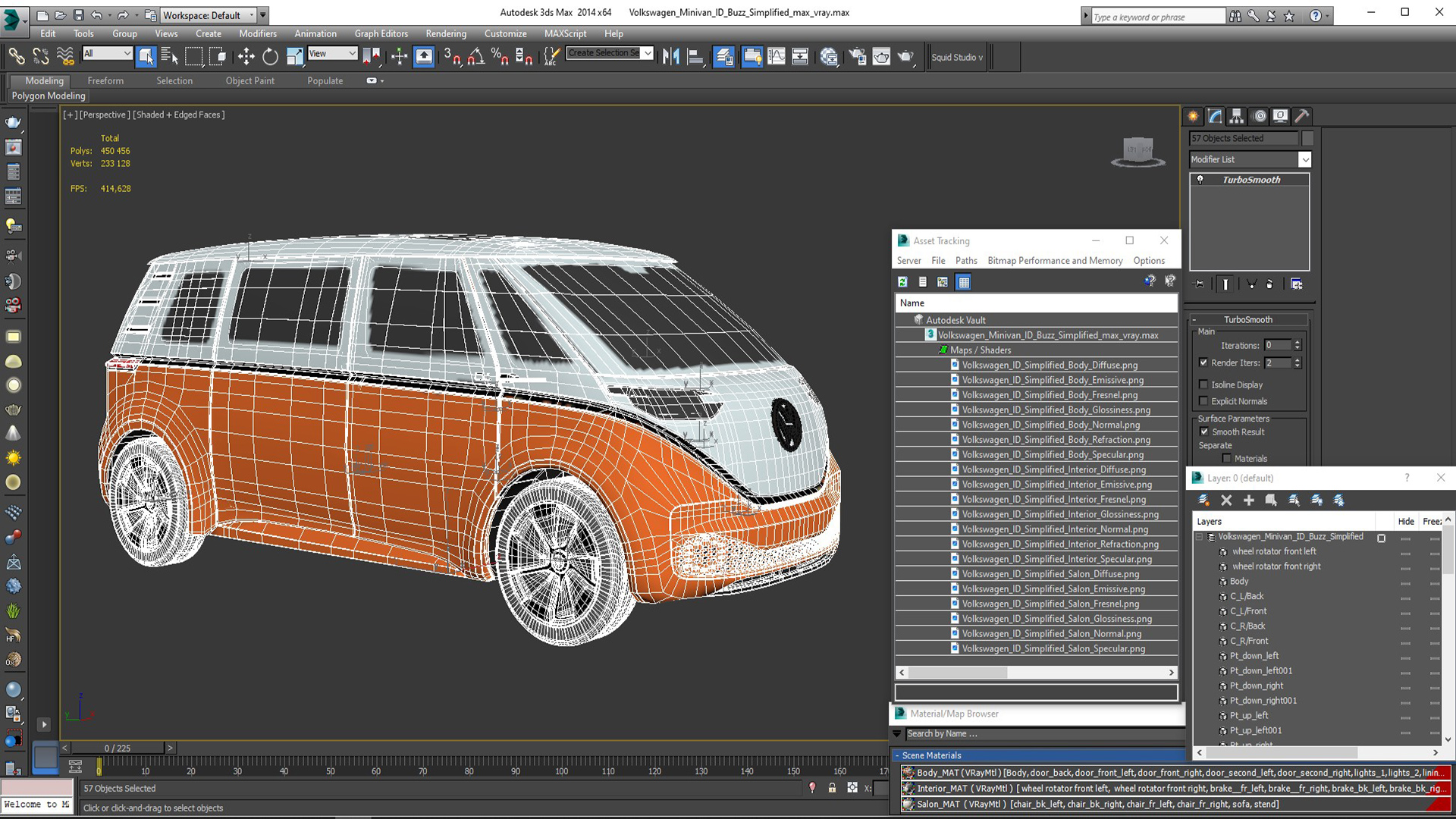Click the Align tool icon
1456x819 pixels.
pyautogui.click(x=695, y=56)
